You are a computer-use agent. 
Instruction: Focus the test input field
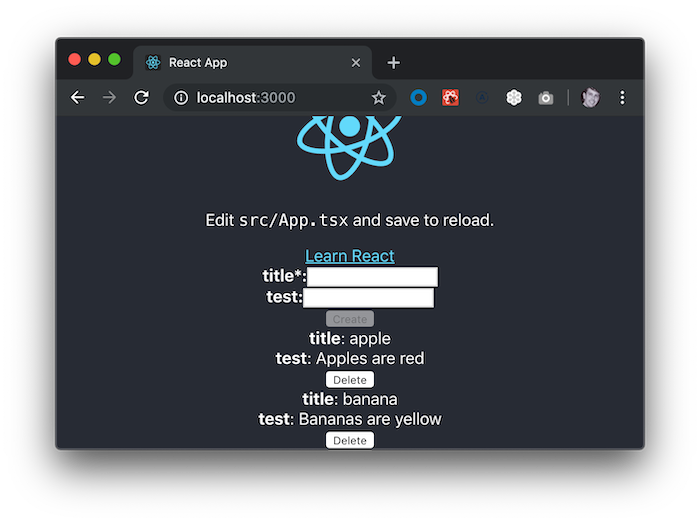(368, 298)
